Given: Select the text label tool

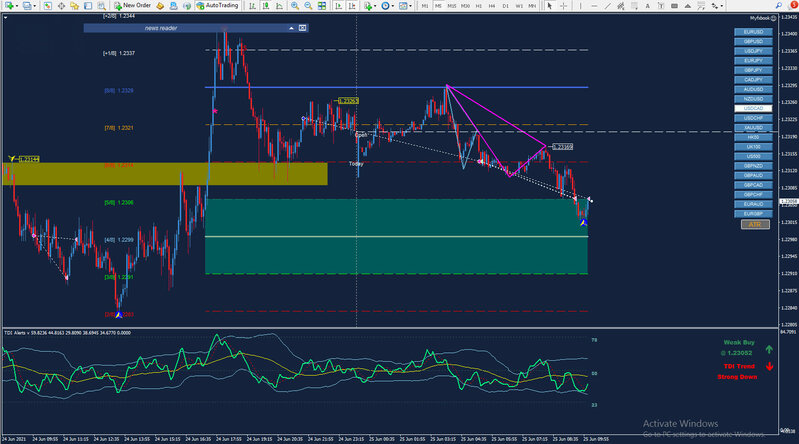Looking at the screenshot, I should (660, 6).
